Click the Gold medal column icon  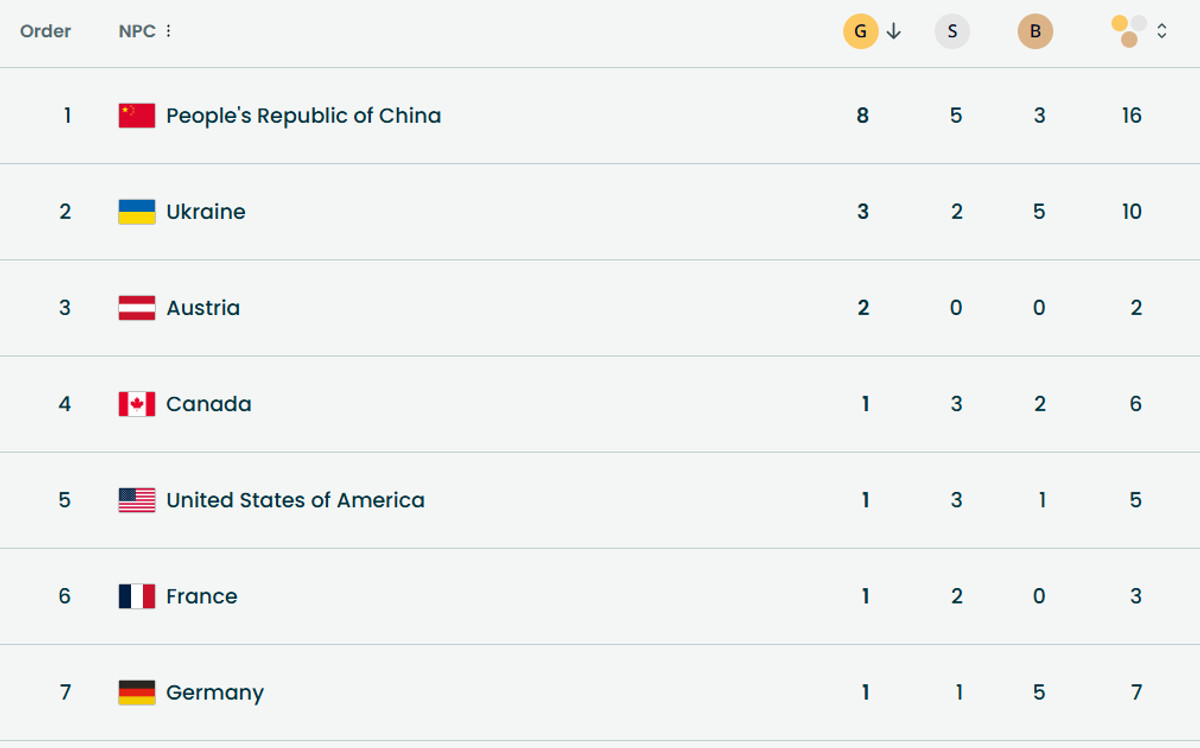pos(860,32)
